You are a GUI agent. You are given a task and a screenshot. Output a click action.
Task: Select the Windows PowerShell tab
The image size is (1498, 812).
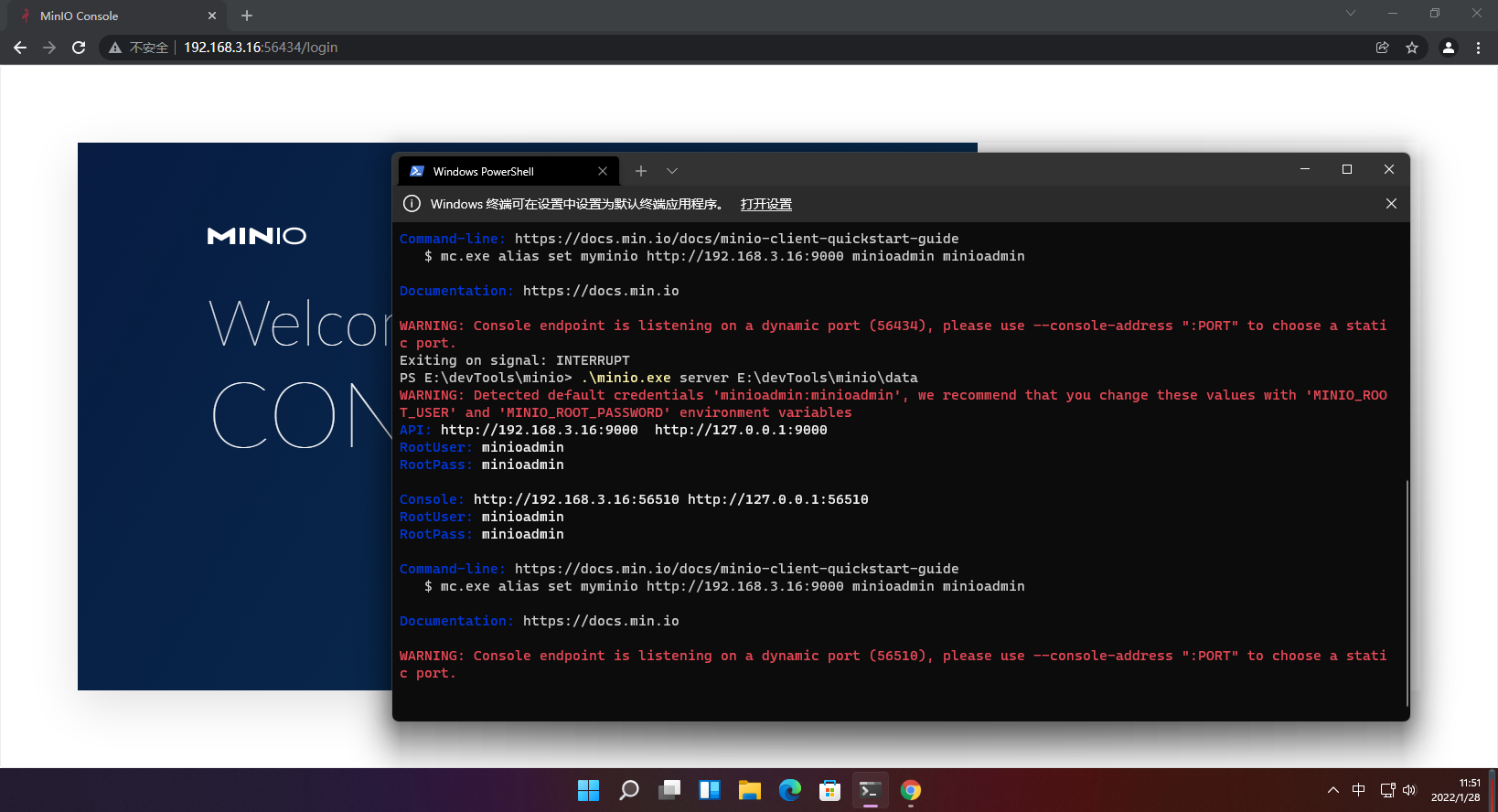[509, 171]
